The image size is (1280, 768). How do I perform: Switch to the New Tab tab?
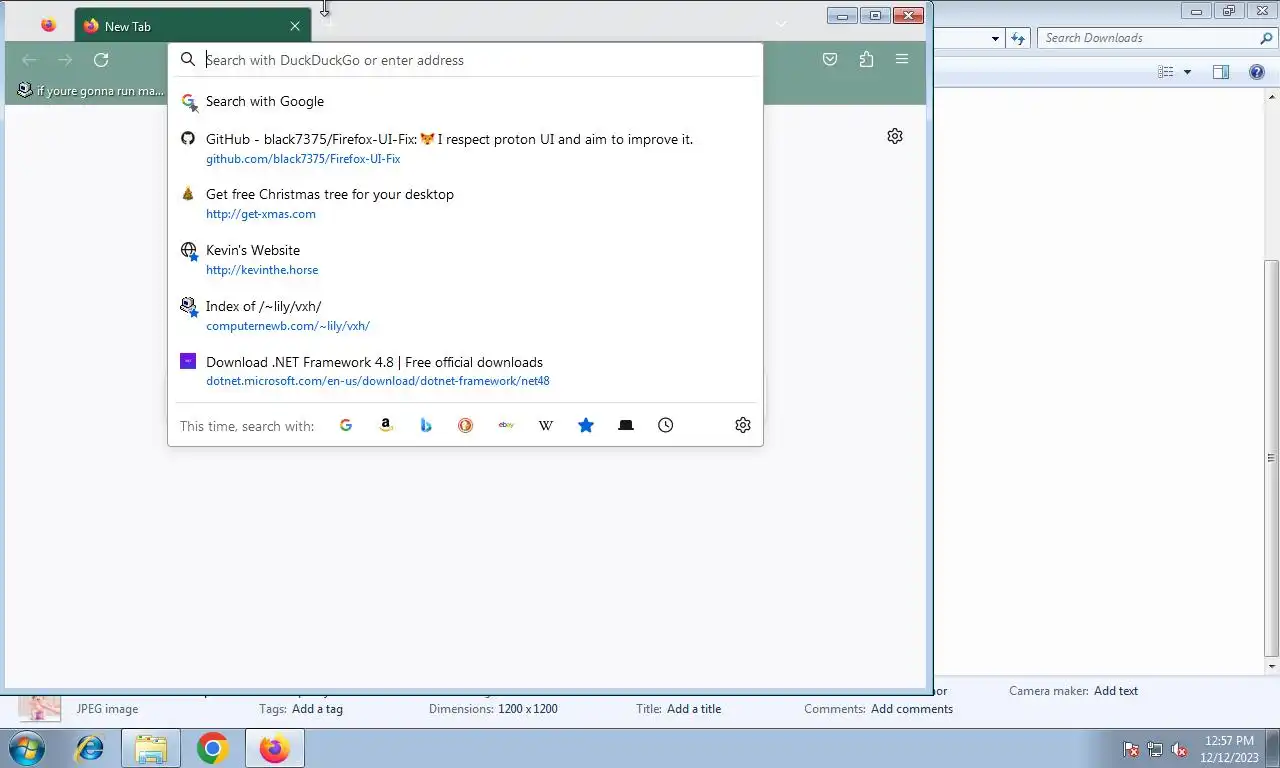pos(193,26)
